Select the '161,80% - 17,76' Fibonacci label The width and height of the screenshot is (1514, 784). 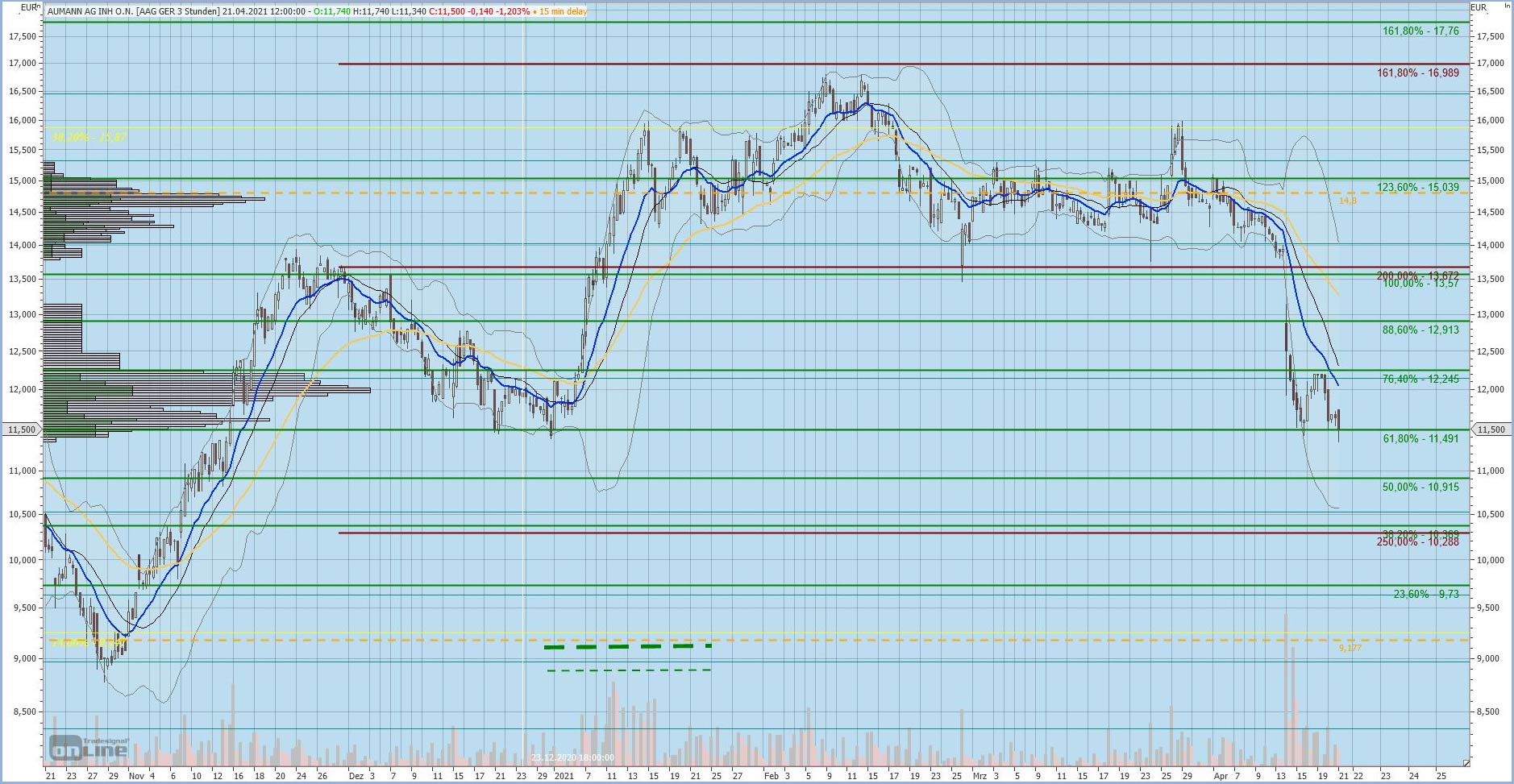coord(1420,31)
